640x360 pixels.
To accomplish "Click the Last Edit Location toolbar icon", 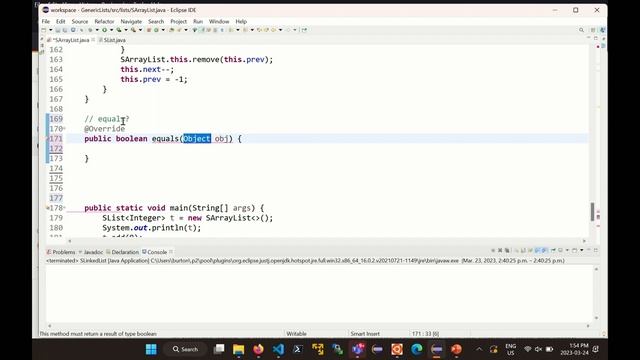I will [259, 30].
